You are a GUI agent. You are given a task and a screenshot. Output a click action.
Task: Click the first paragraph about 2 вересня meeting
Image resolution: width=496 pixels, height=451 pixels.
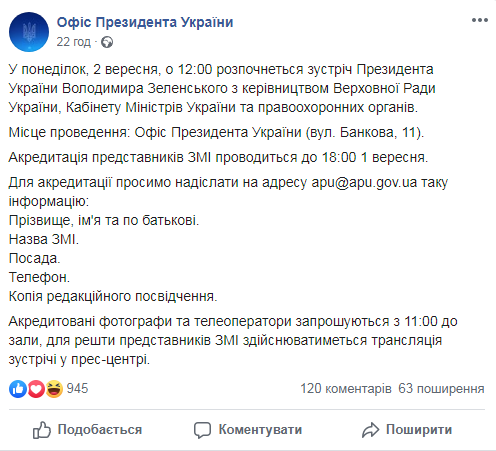(222, 88)
